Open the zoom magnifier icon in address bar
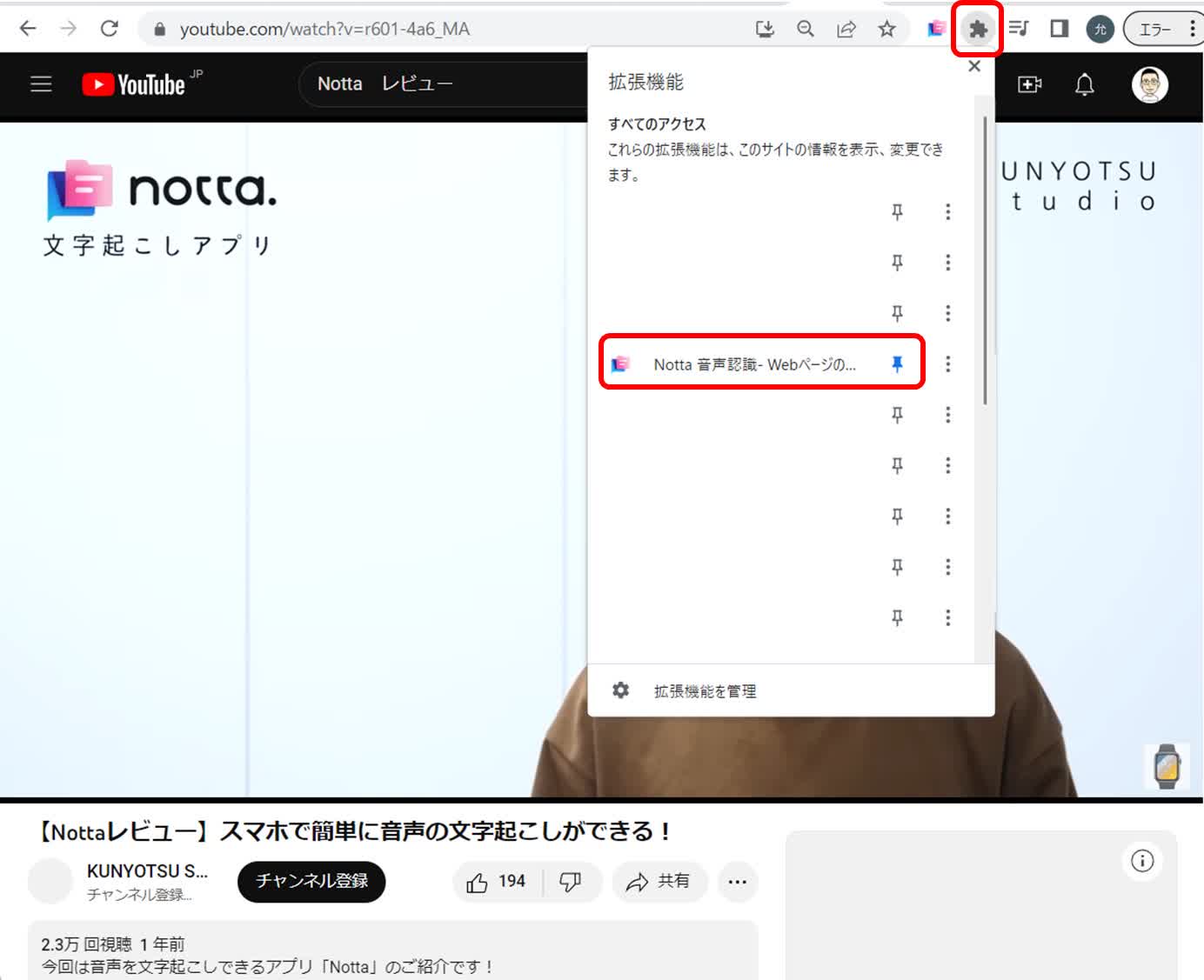This screenshot has height=980, width=1204. point(806,30)
